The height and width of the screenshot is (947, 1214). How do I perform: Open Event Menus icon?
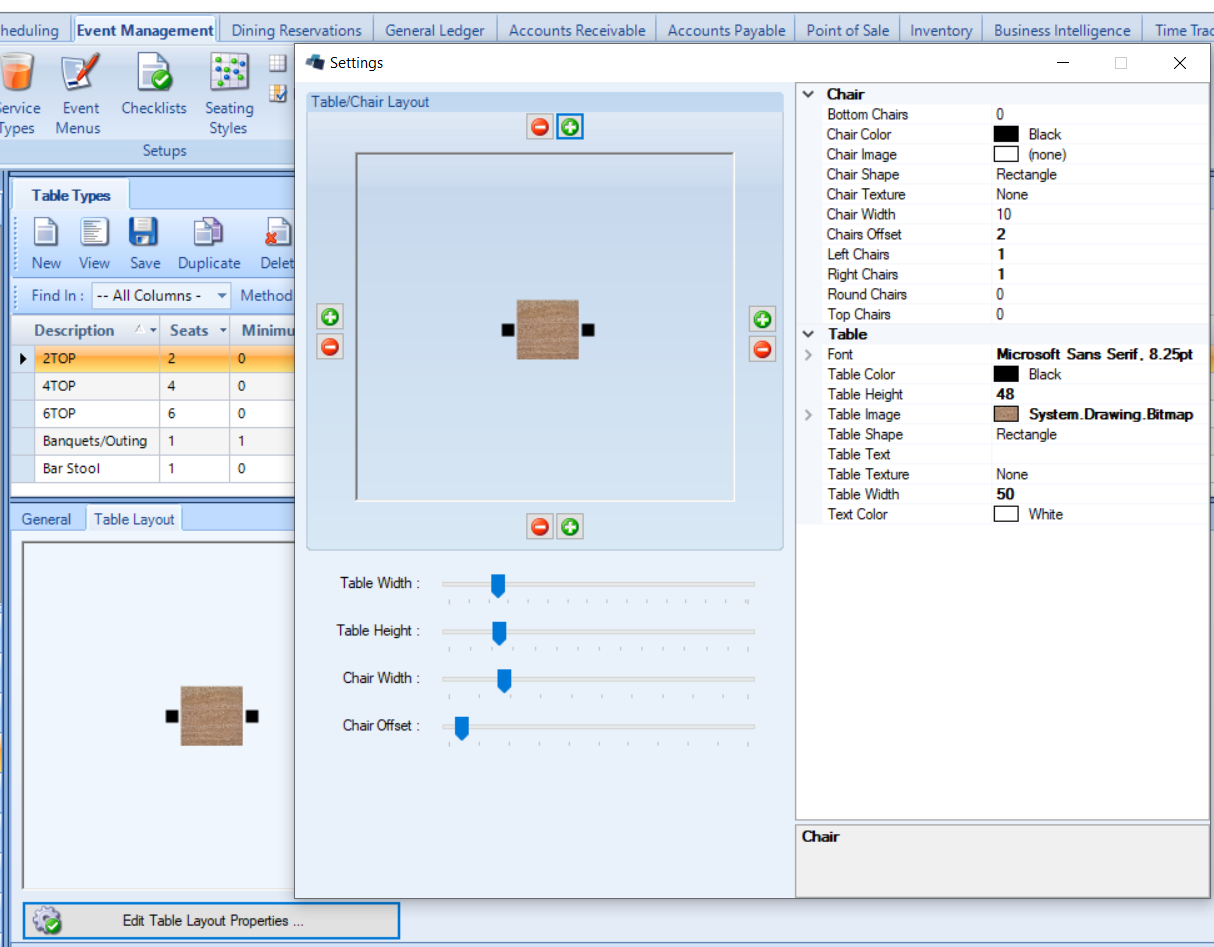point(80,95)
